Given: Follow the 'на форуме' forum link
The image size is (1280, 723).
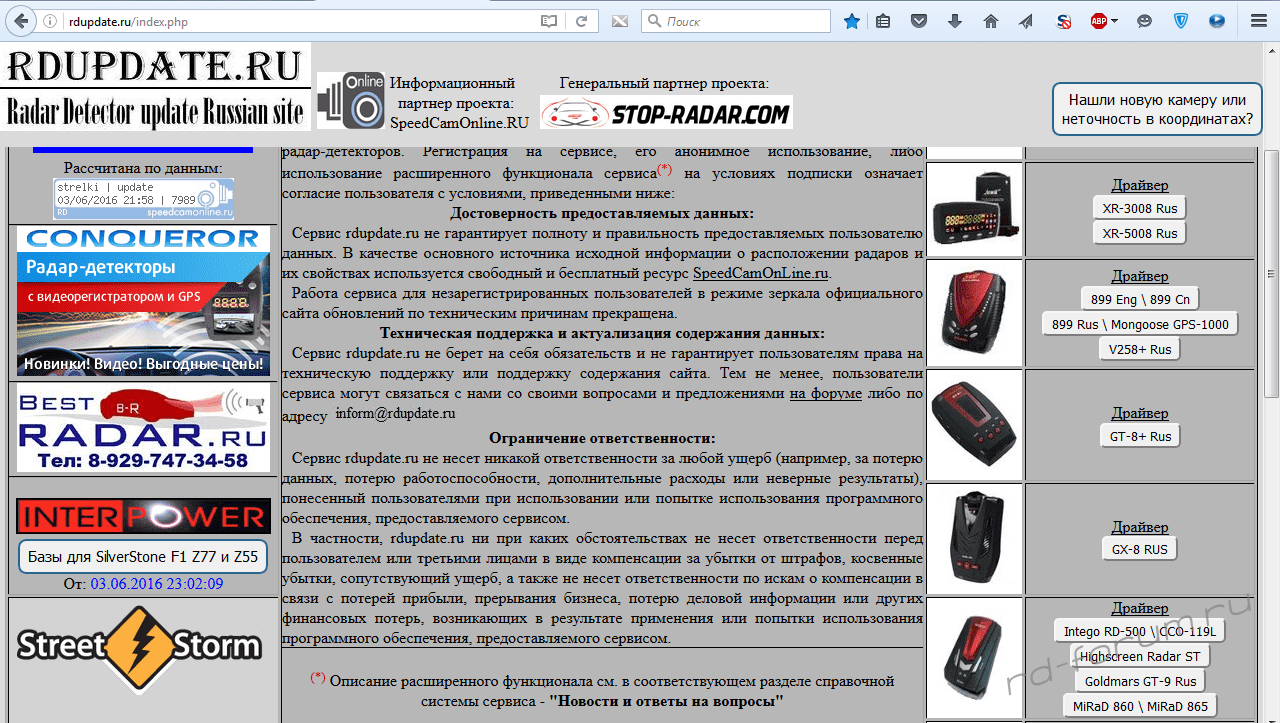Looking at the screenshot, I should point(825,393).
